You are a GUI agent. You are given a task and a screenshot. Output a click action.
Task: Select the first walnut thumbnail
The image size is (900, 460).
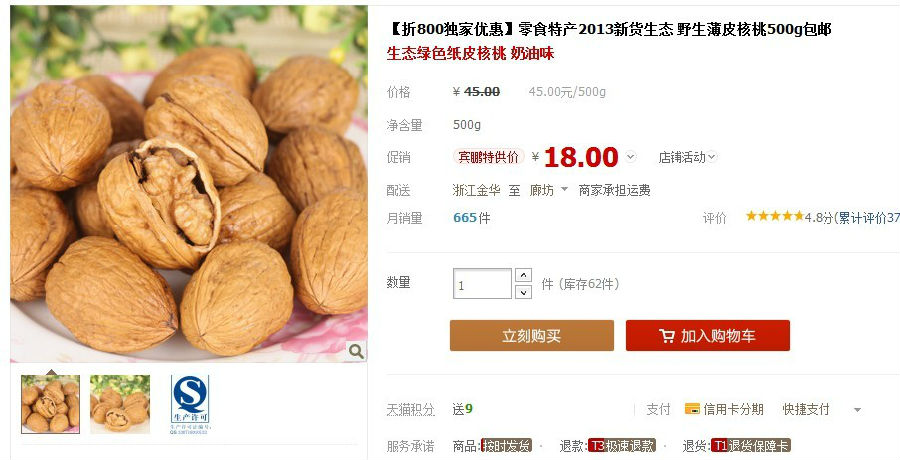coord(51,404)
